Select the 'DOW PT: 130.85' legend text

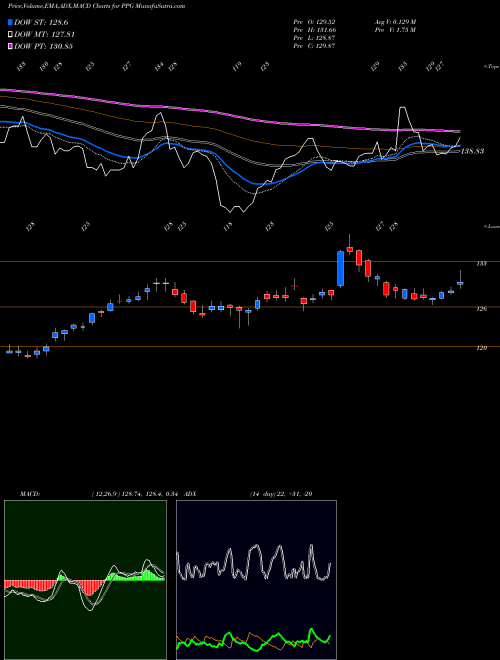[43, 46]
